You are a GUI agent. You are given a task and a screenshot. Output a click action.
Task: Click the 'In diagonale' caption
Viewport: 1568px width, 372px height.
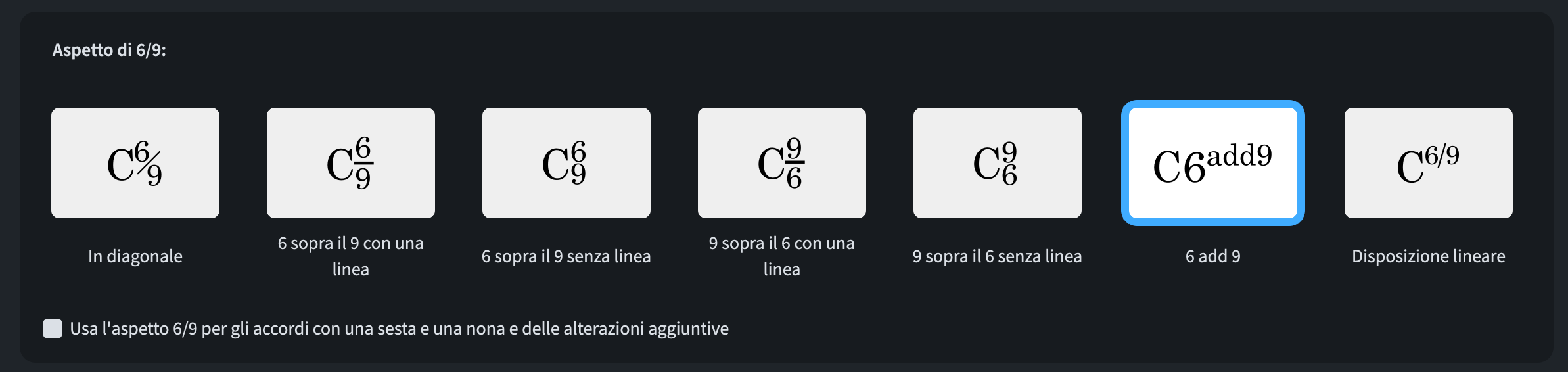(135, 256)
